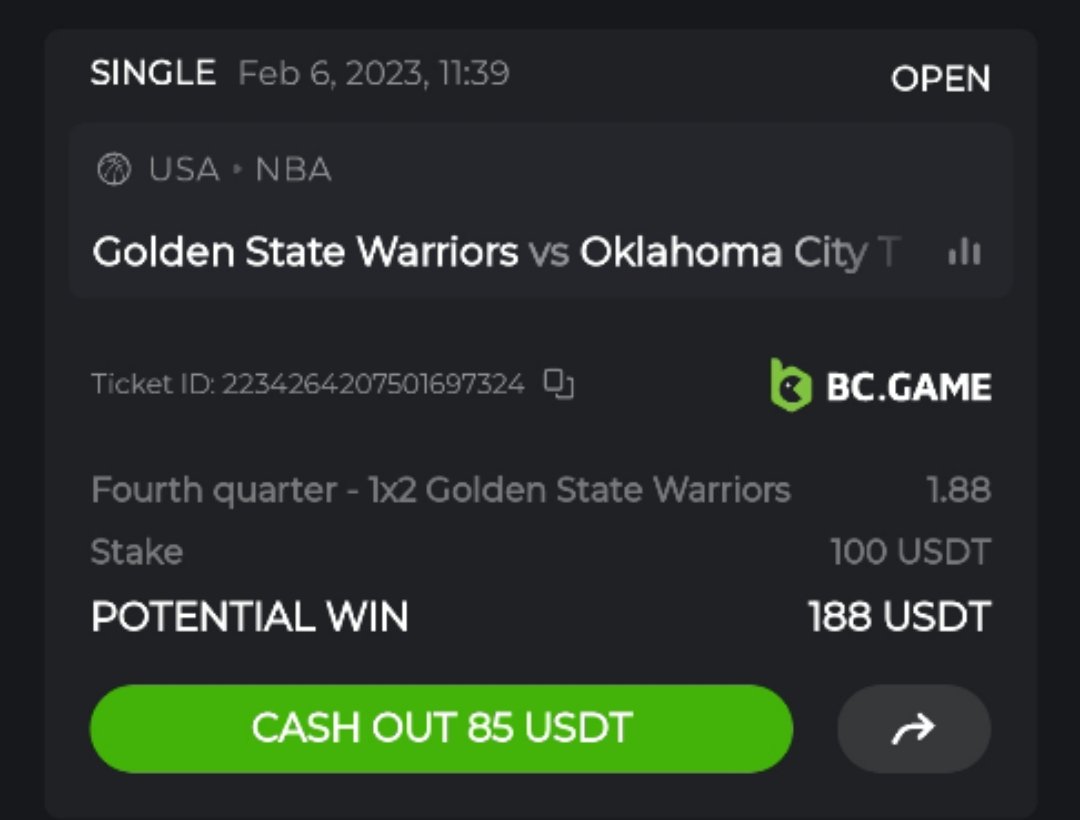This screenshot has width=1080, height=820.
Task: Click the BC.GAME brand name text
Action: (x=908, y=387)
